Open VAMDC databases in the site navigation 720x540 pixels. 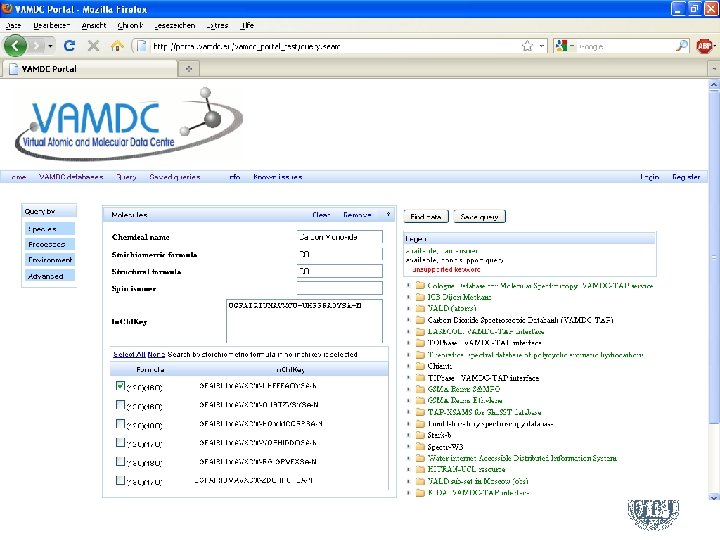tap(71, 177)
